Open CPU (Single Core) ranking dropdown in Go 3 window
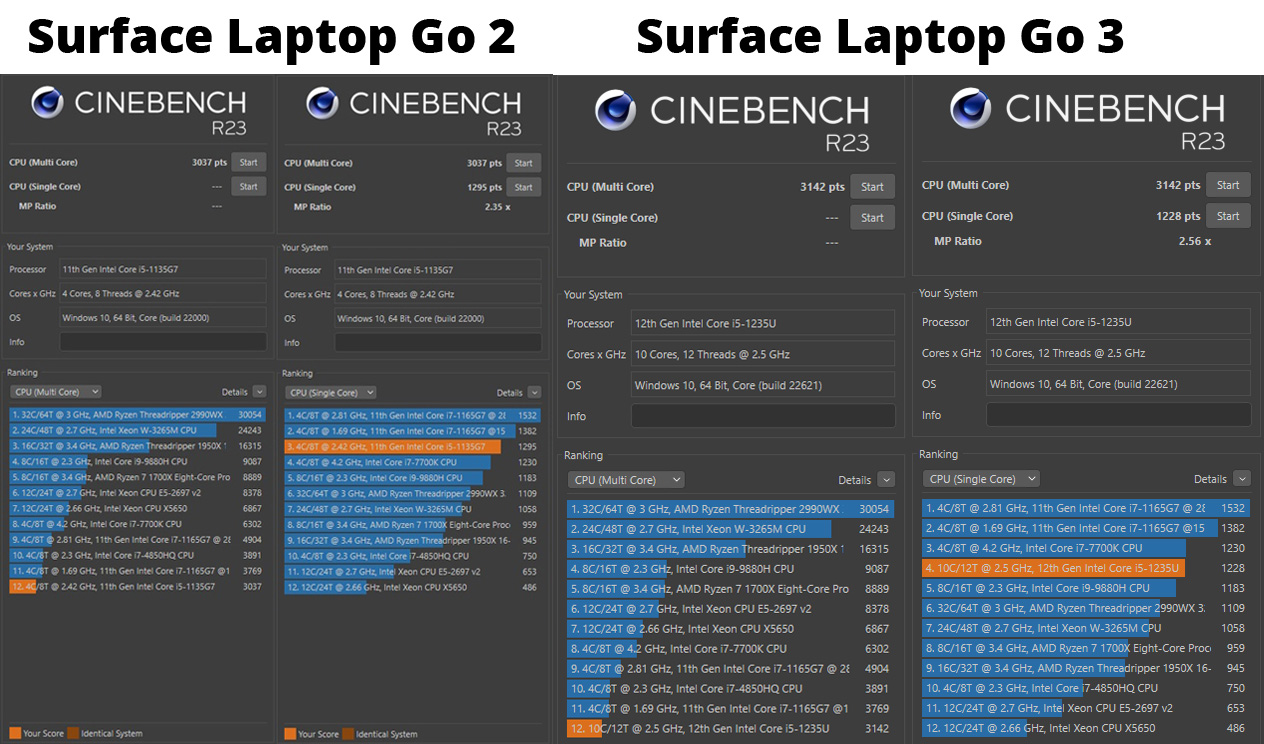This screenshot has height=744, width=1264. pyautogui.click(x=981, y=479)
